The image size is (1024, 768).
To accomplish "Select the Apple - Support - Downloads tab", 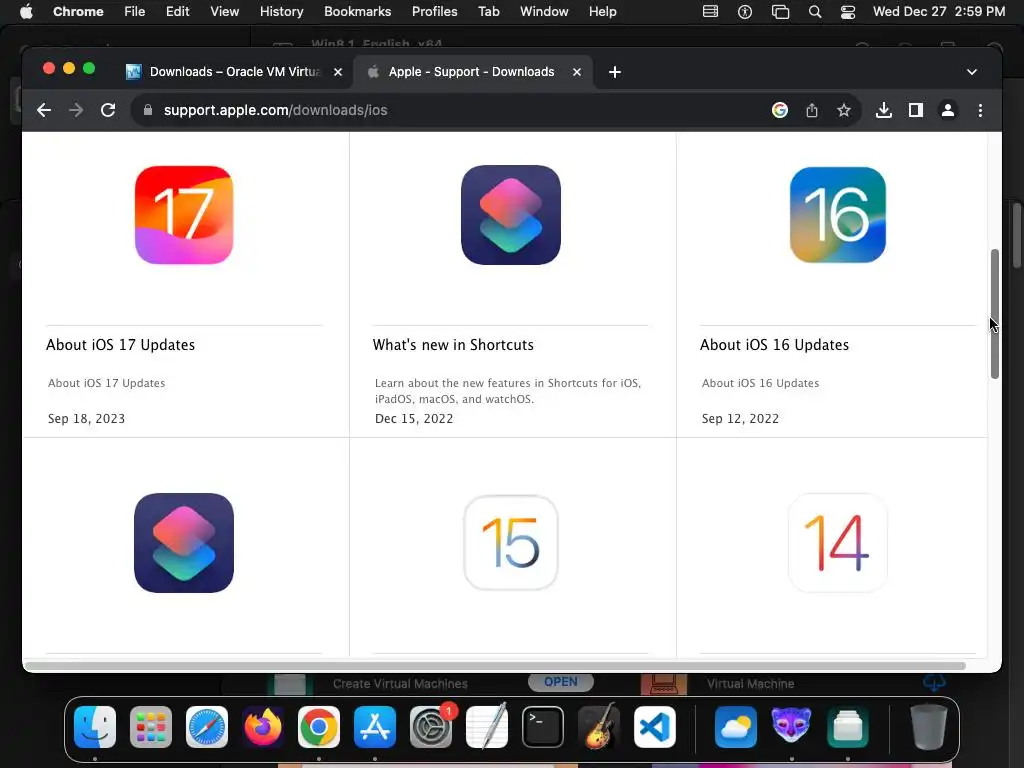I will point(472,72).
